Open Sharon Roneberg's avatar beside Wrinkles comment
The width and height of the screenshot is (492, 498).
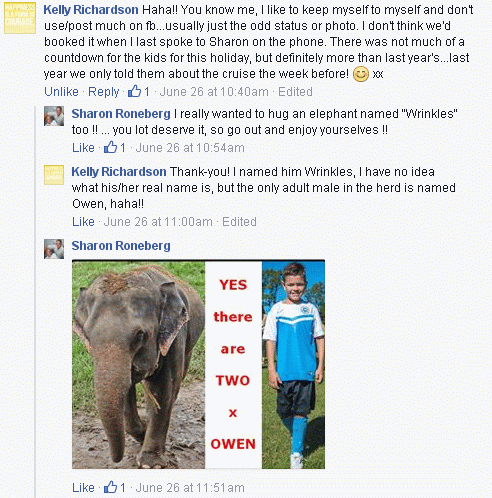pos(54,116)
